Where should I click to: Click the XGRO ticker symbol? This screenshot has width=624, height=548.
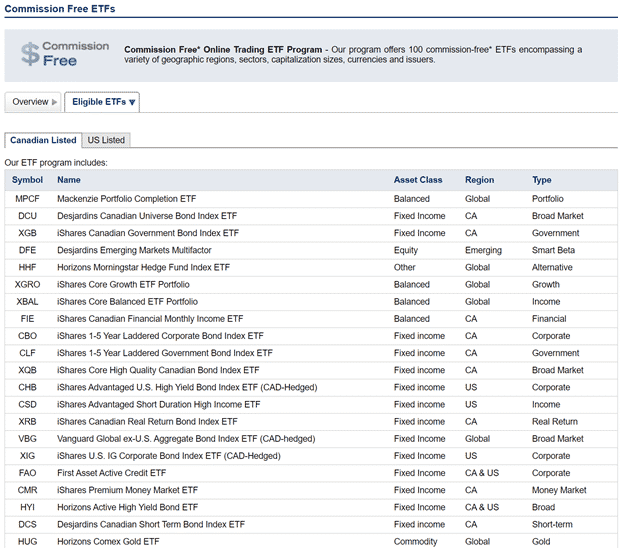coord(27,284)
